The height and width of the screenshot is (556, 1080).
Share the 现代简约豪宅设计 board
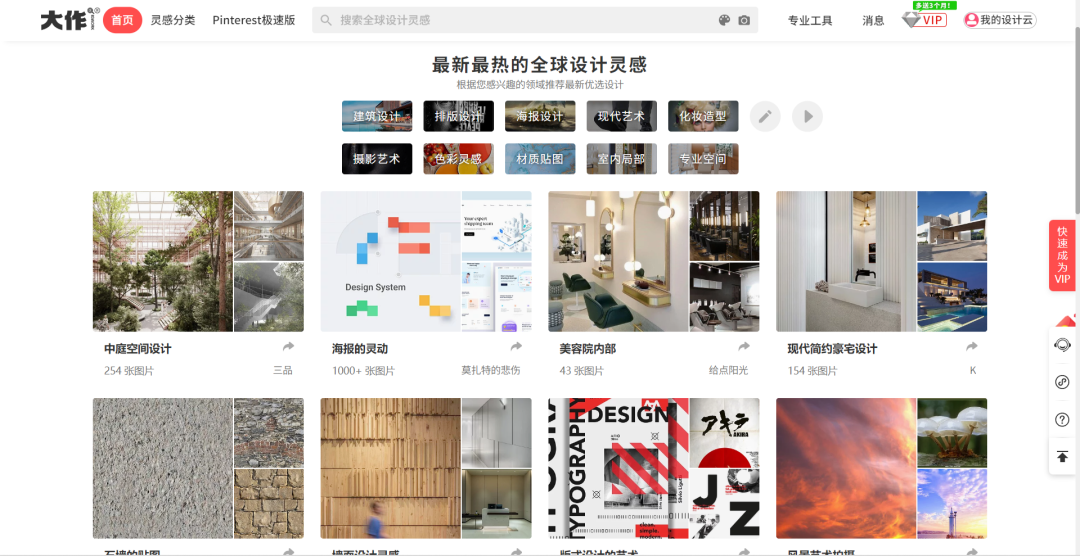click(971, 347)
